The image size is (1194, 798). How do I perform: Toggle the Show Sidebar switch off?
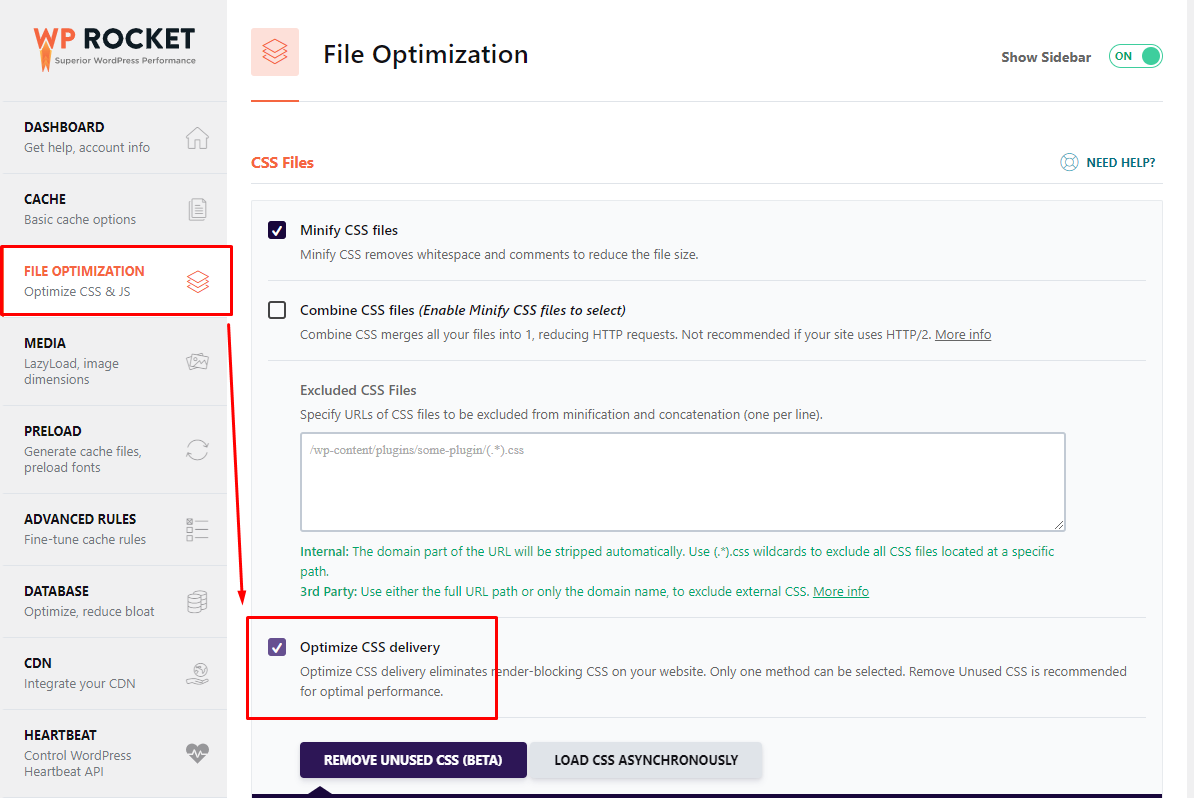coord(1135,56)
